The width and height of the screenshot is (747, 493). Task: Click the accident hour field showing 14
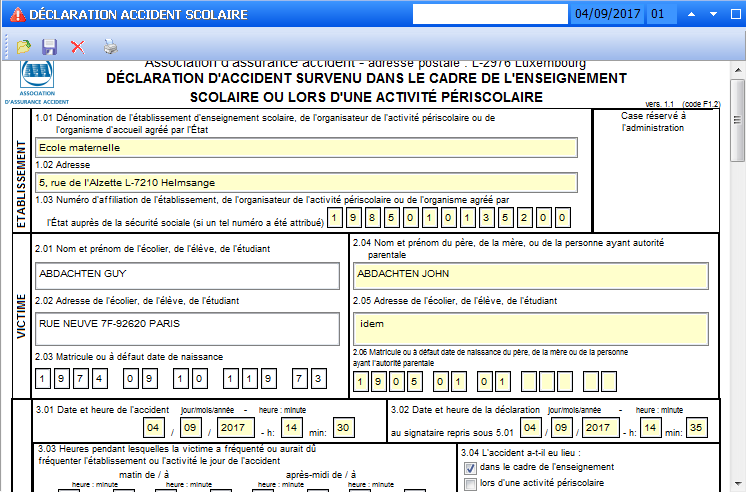pos(292,428)
